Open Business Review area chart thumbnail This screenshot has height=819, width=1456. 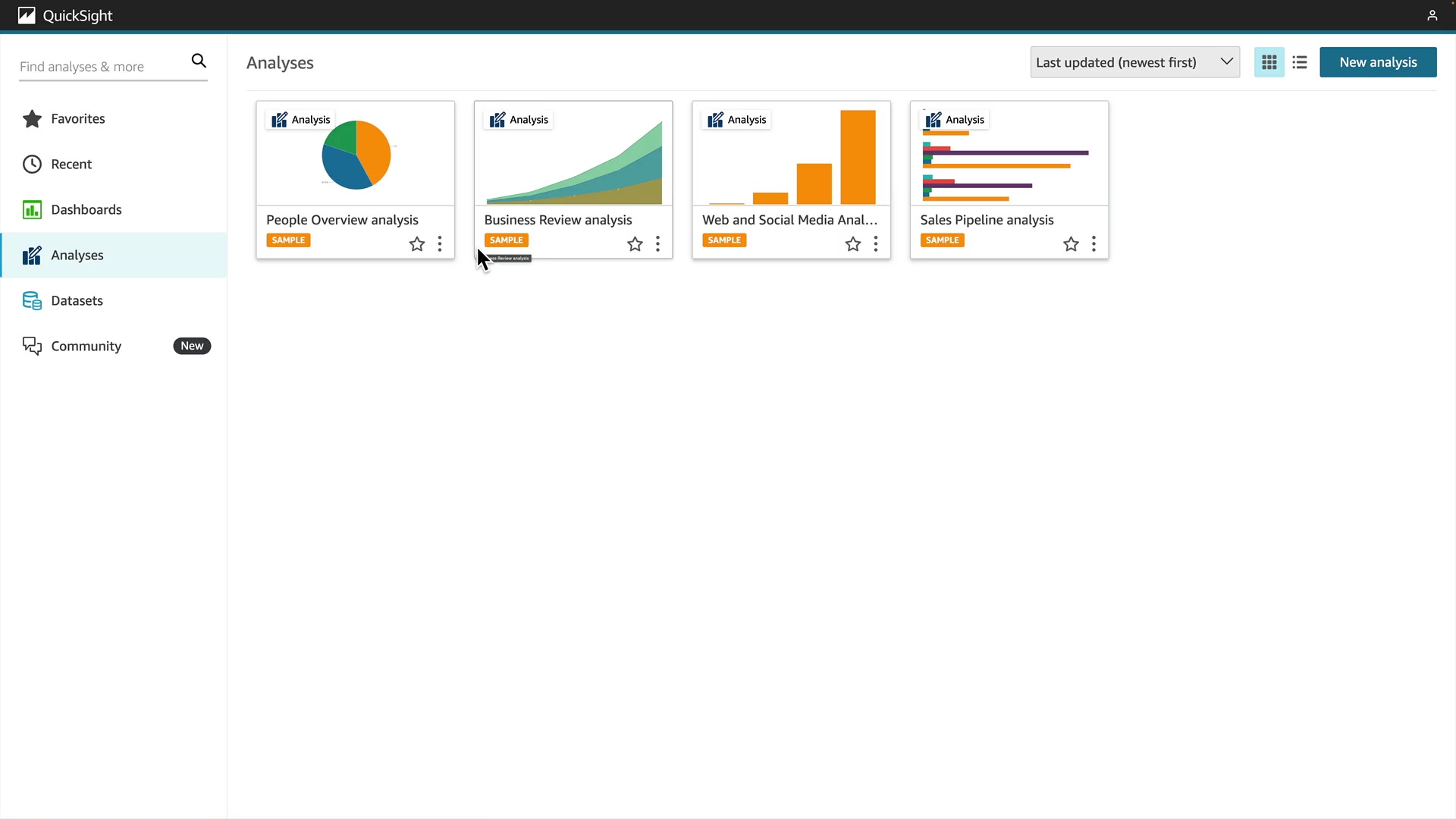point(573,163)
